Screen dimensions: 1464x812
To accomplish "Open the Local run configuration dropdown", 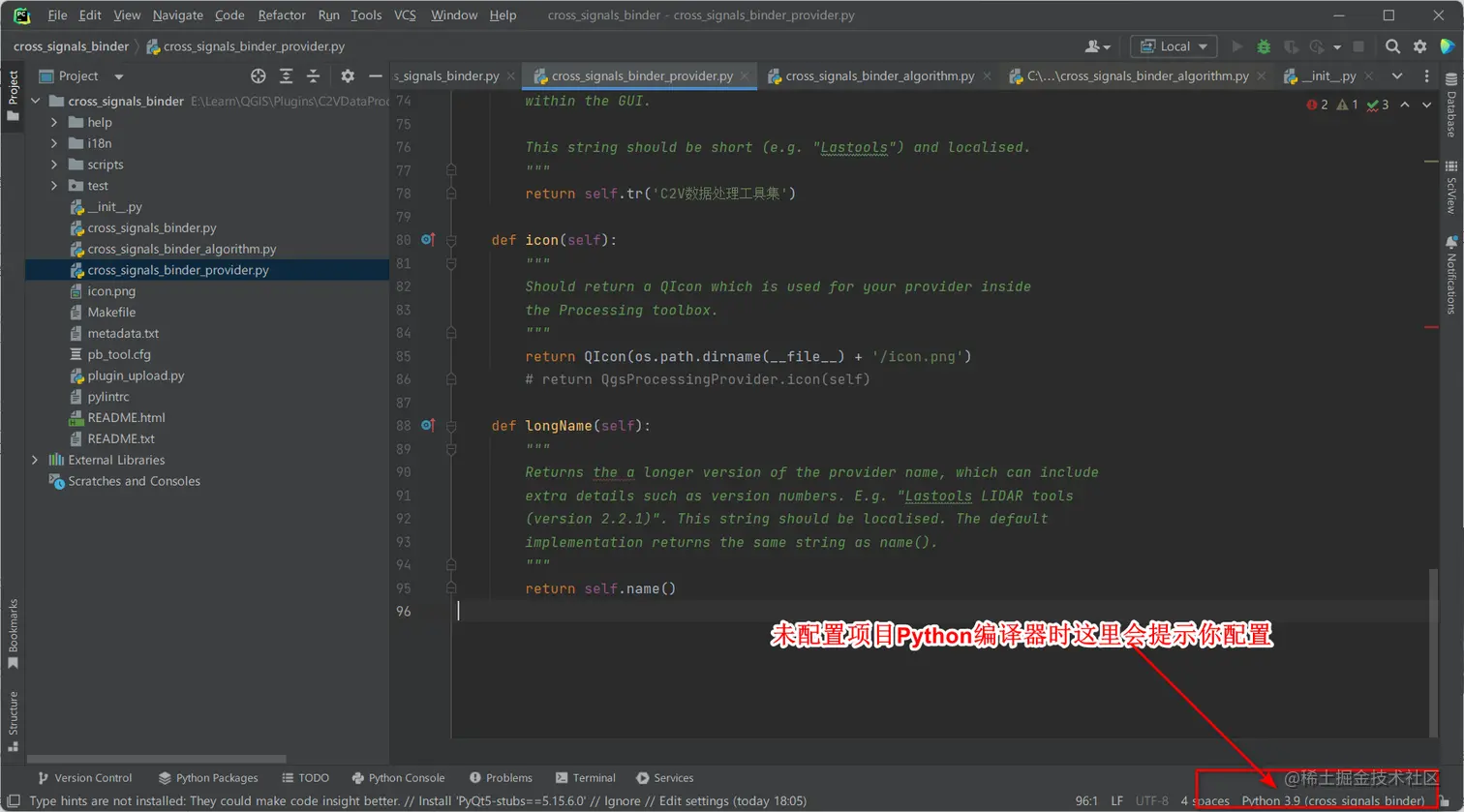I will (x=1174, y=46).
